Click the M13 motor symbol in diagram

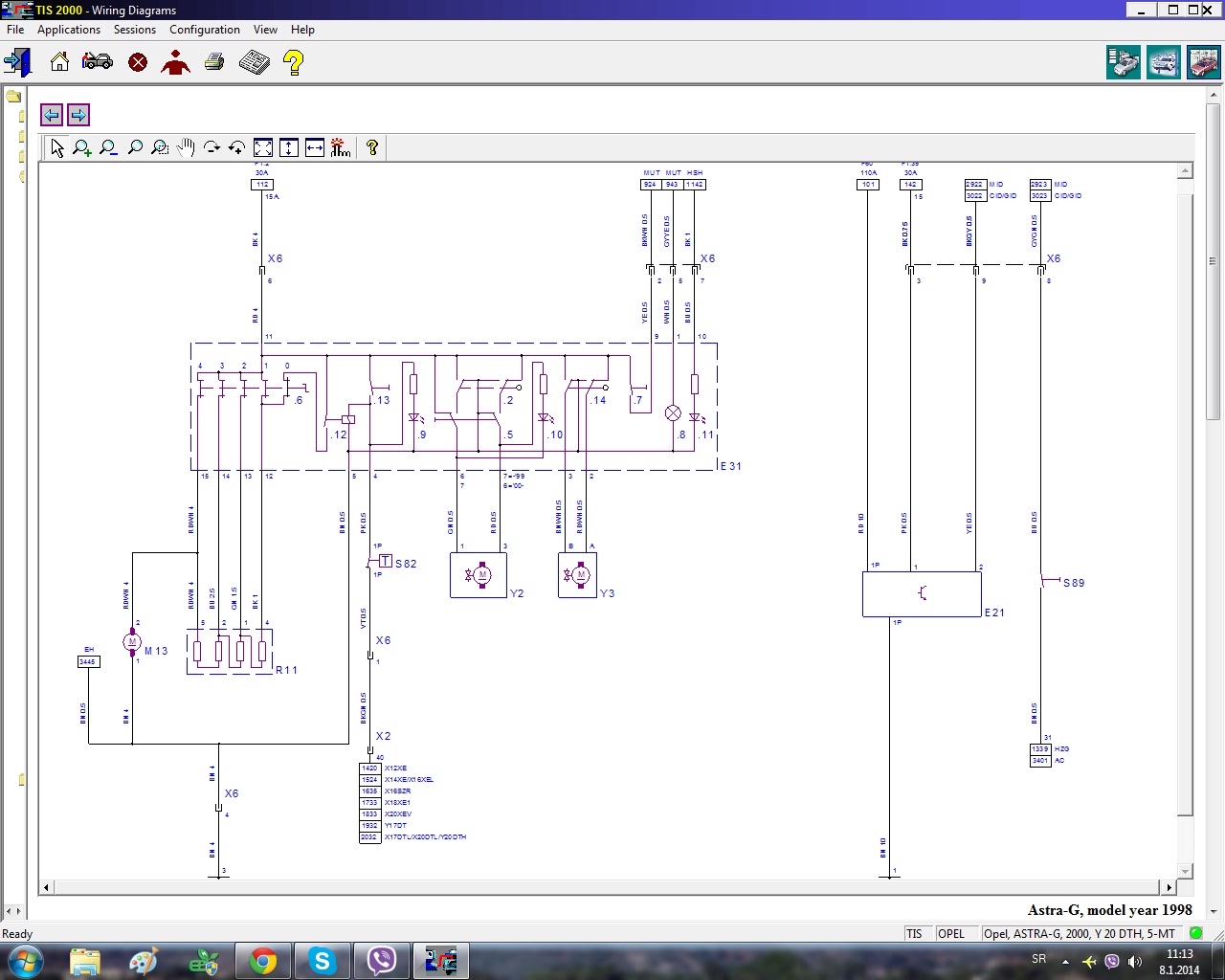132,642
